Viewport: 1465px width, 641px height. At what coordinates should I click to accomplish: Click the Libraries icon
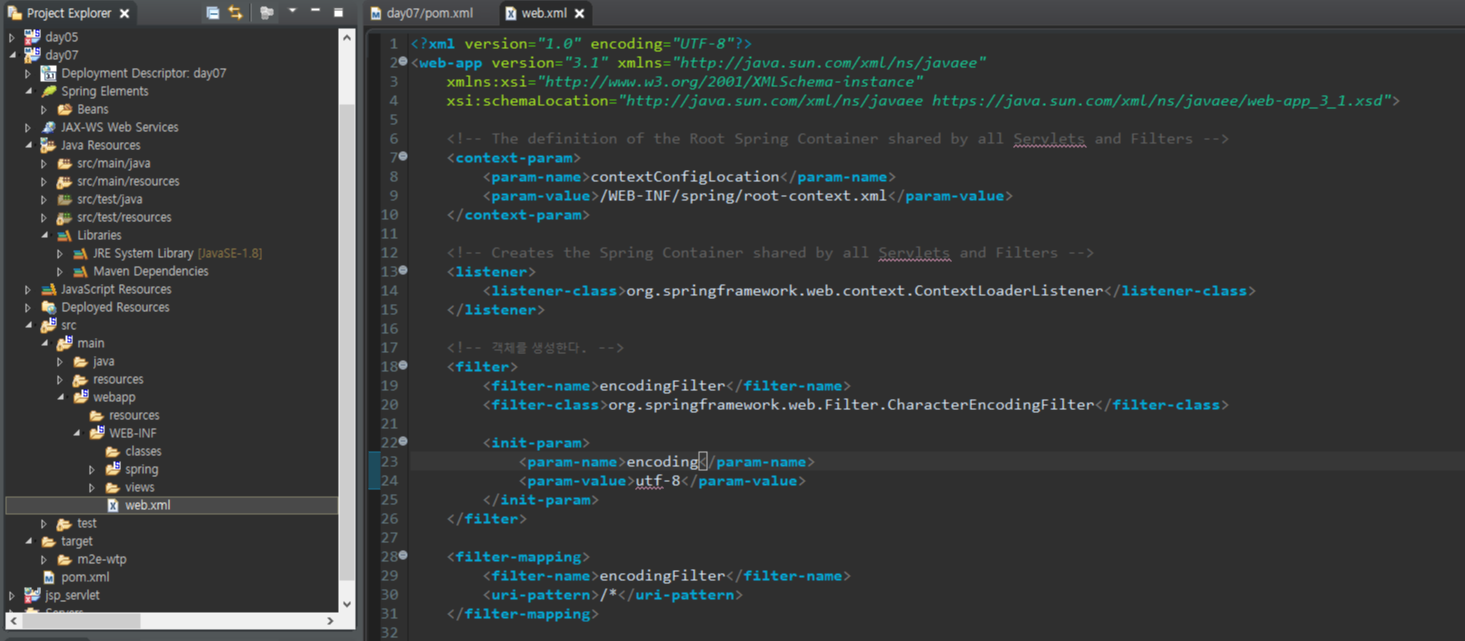coord(64,235)
